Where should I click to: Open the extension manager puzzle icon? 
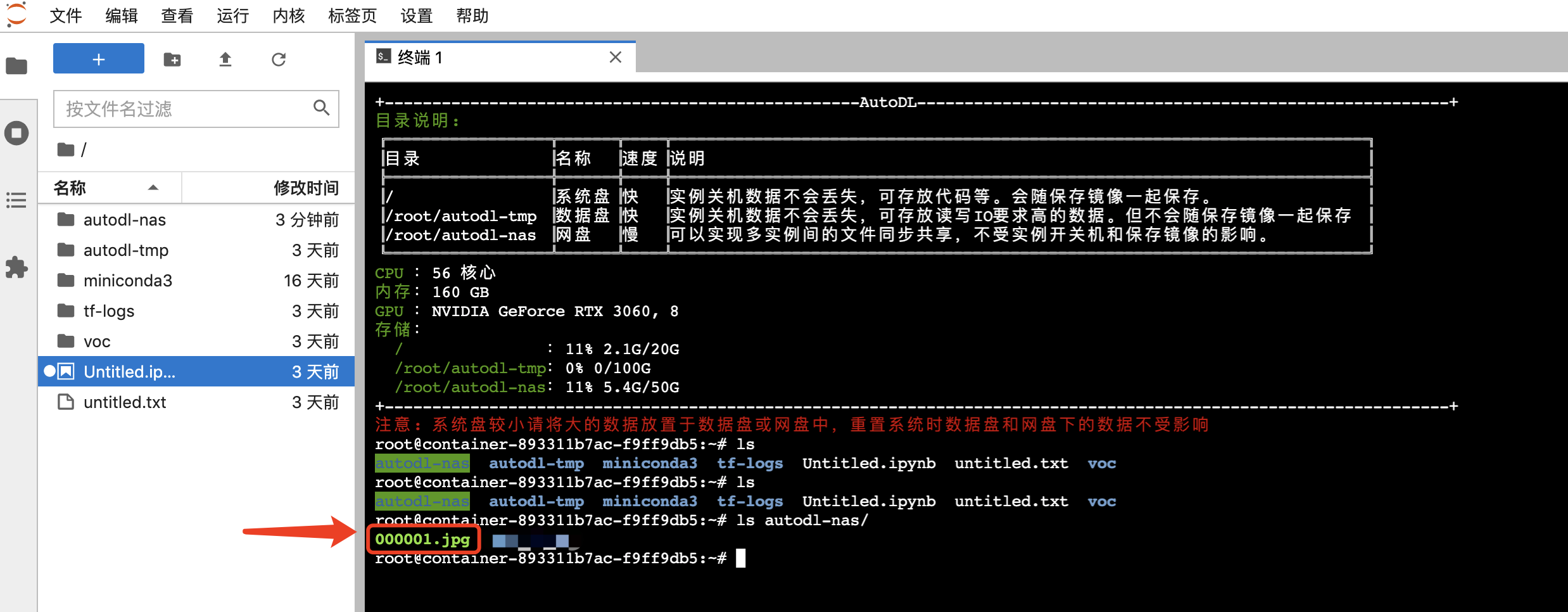click(16, 267)
